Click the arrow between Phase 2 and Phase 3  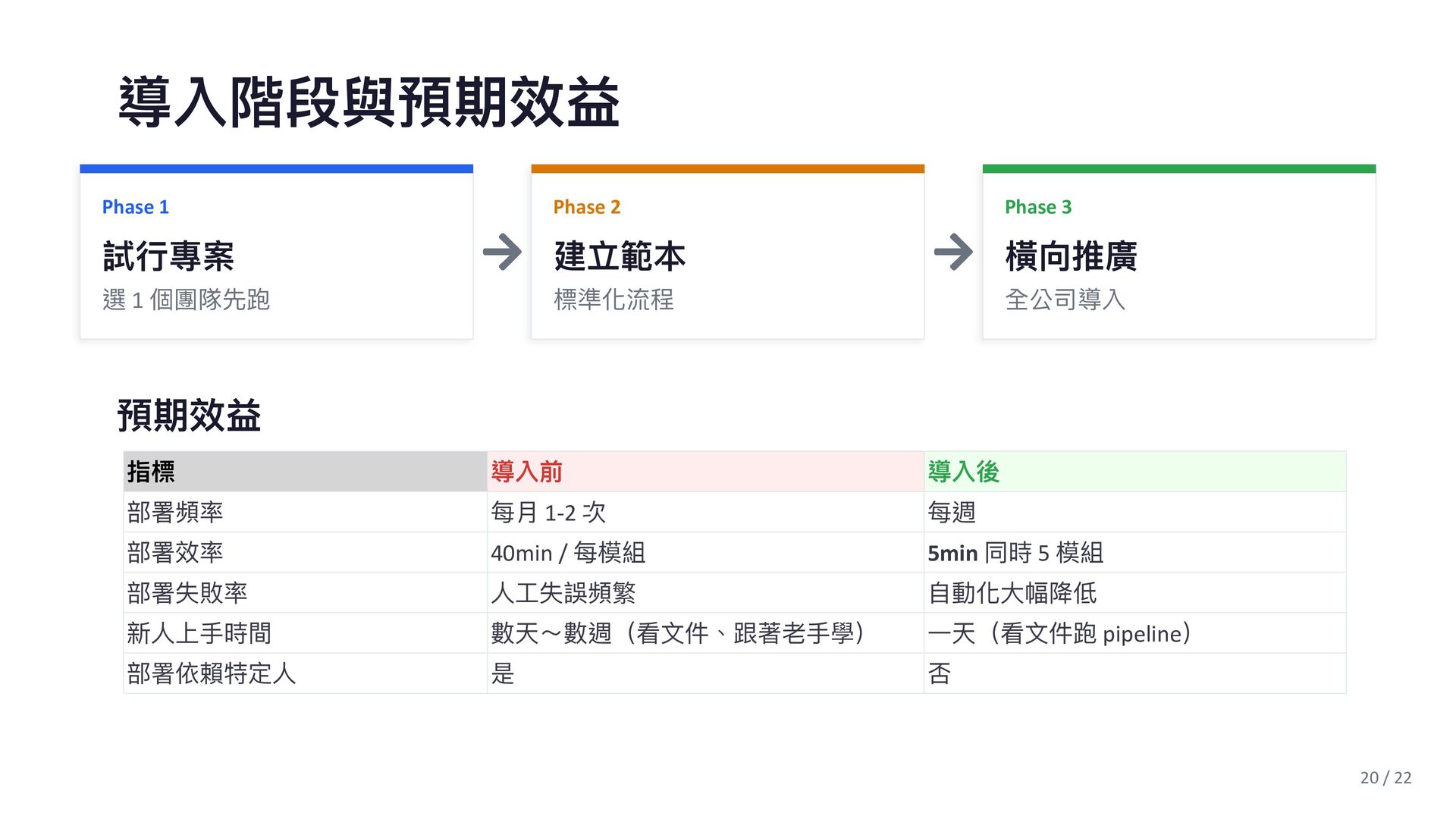(x=953, y=253)
